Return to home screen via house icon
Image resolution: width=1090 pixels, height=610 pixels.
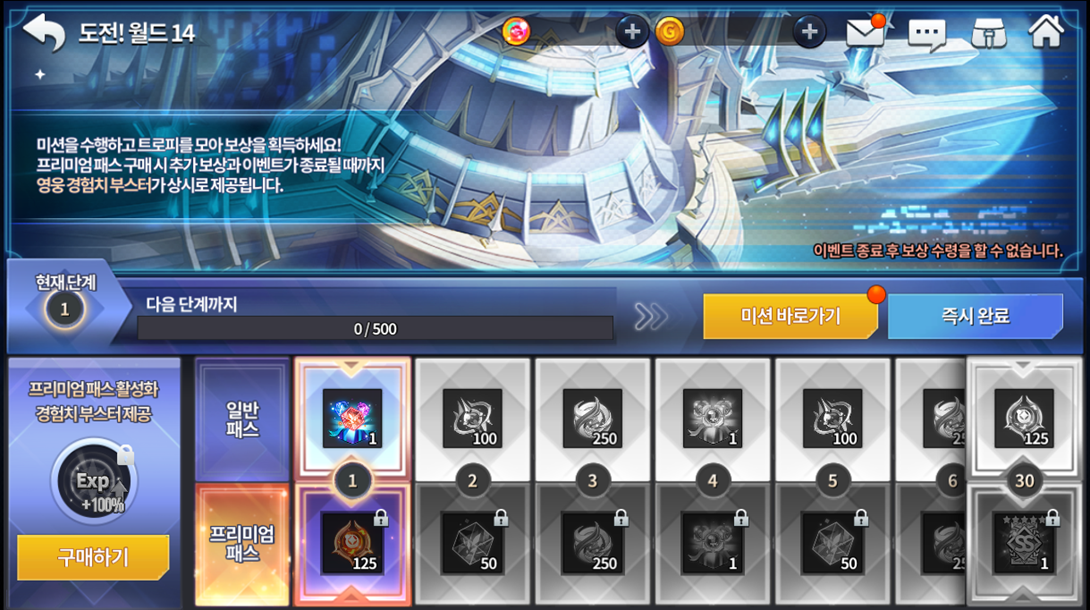pos(1046,31)
